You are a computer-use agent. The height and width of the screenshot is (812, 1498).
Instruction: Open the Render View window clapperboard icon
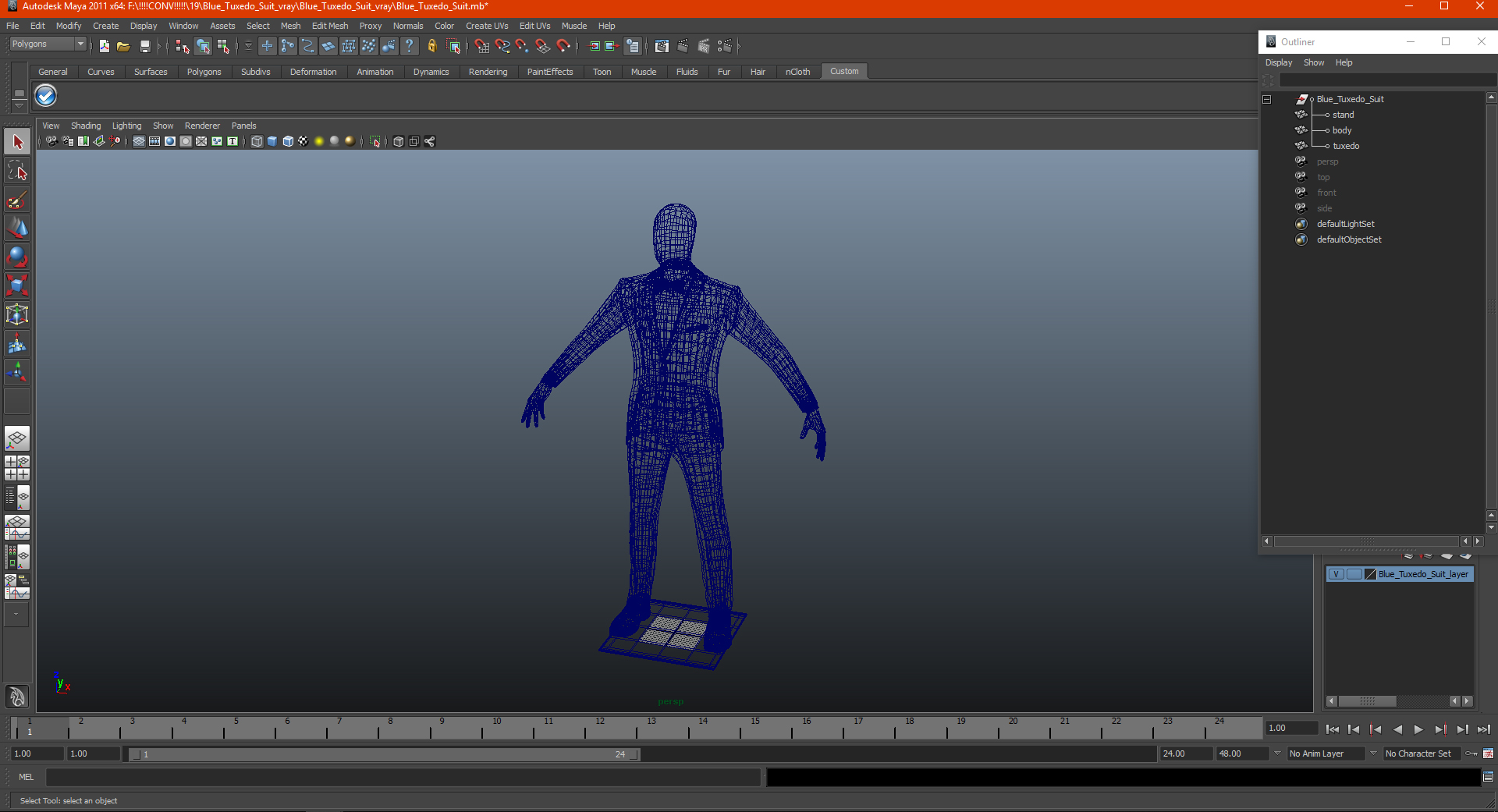662,47
